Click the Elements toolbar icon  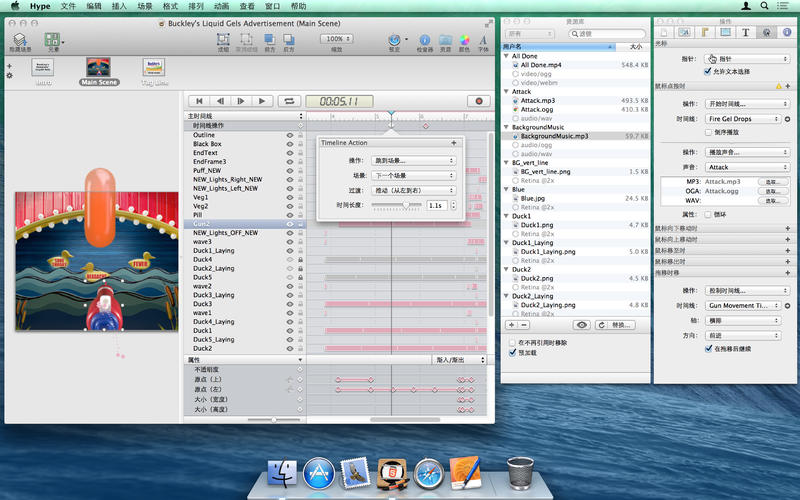point(53,40)
